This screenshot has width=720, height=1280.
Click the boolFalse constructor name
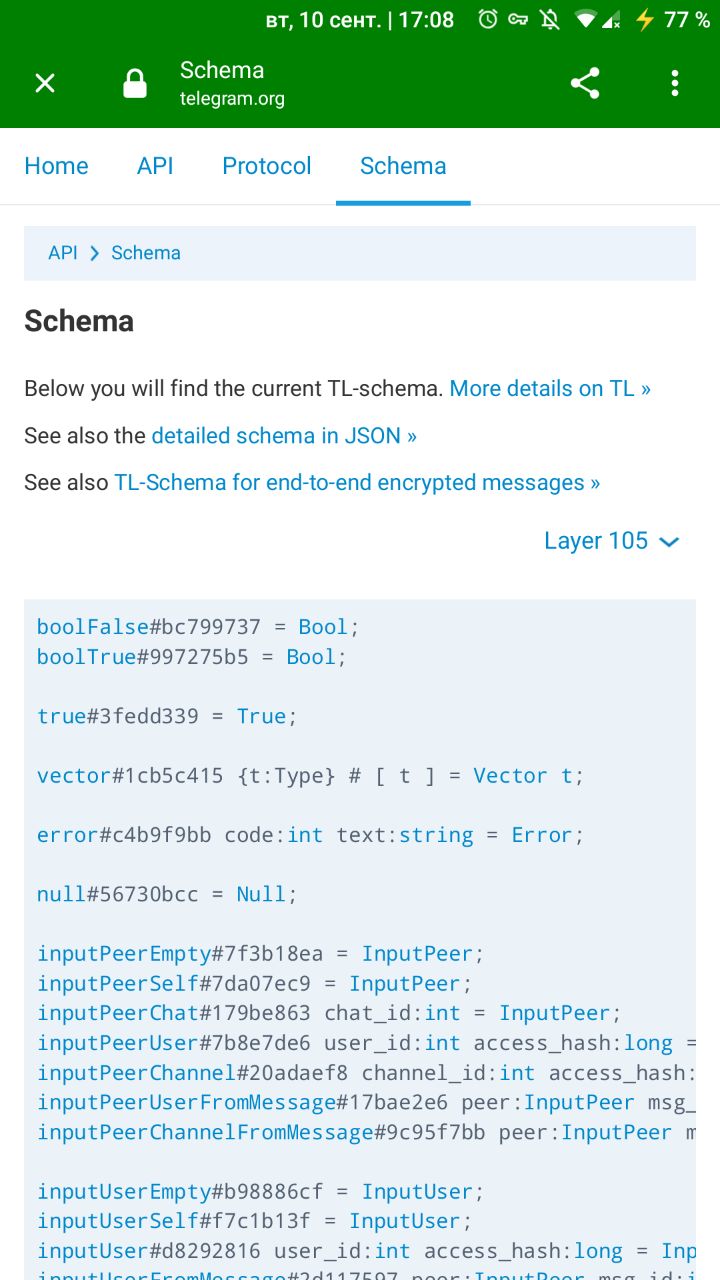point(93,627)
